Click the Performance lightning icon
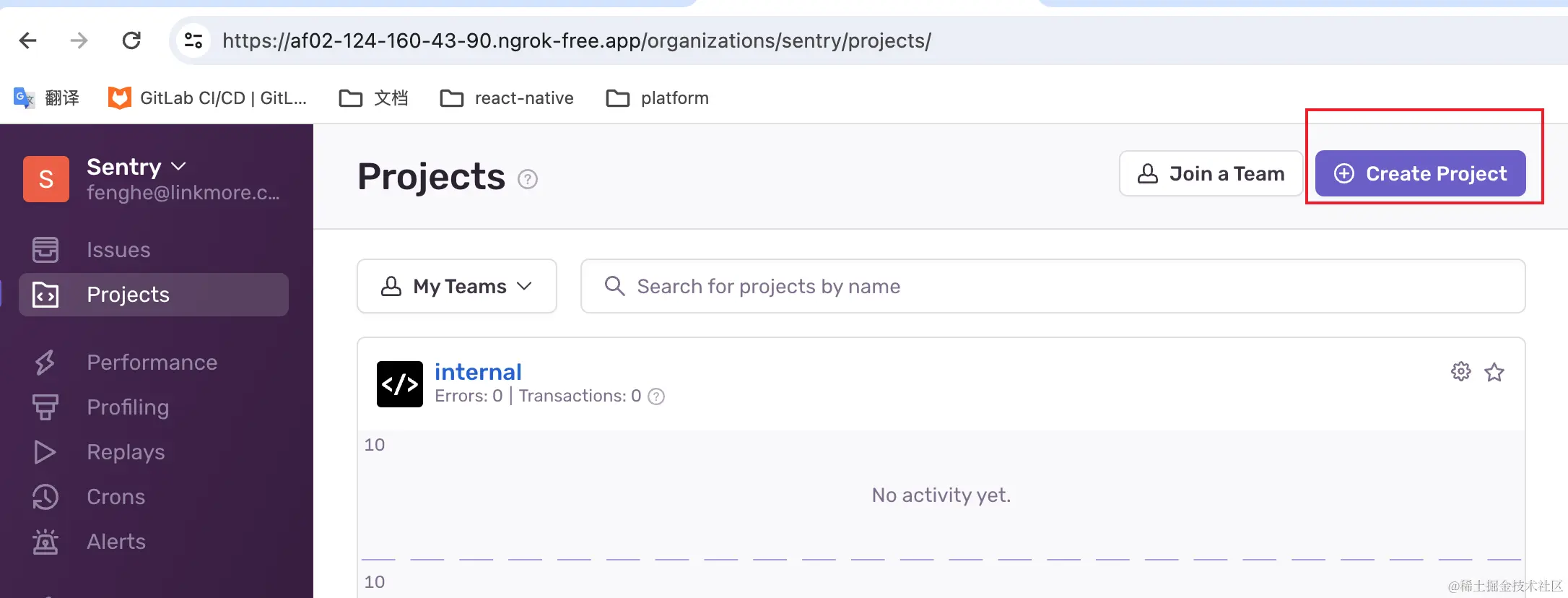Image resolution: width=1568 pixels, height=598 pixels. click(45, 363)
